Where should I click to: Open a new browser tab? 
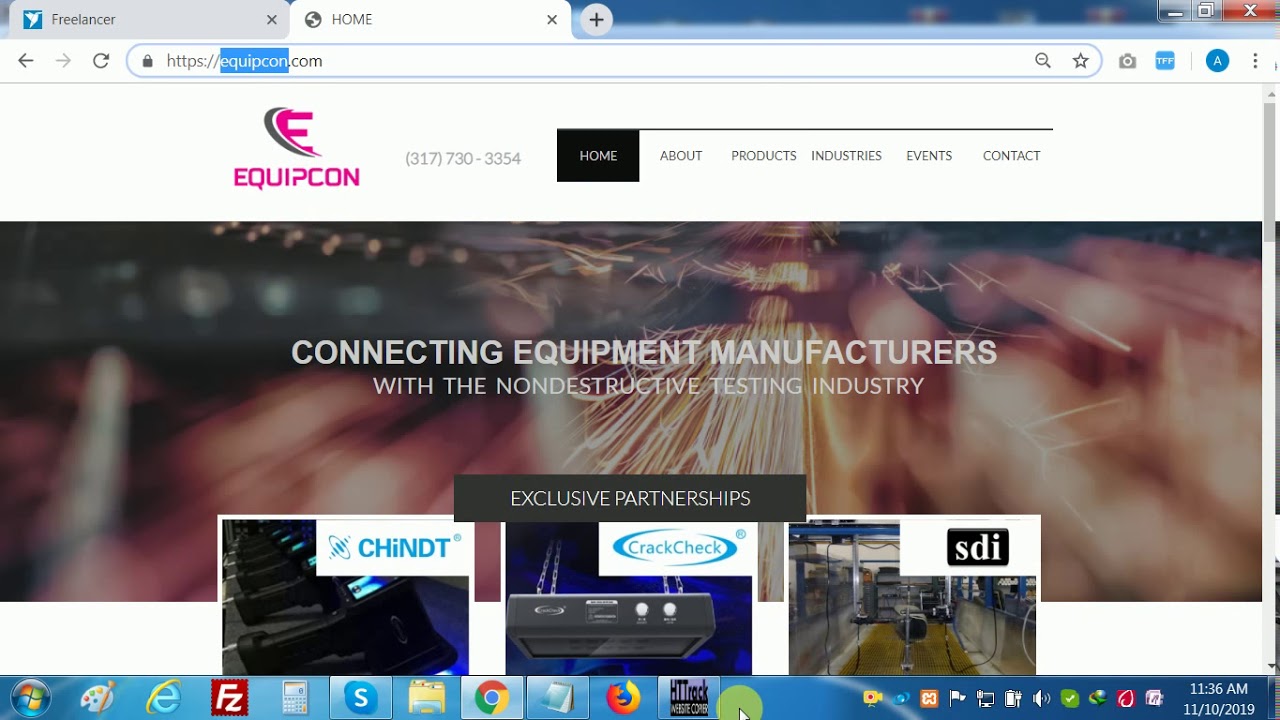click(596, 19)
